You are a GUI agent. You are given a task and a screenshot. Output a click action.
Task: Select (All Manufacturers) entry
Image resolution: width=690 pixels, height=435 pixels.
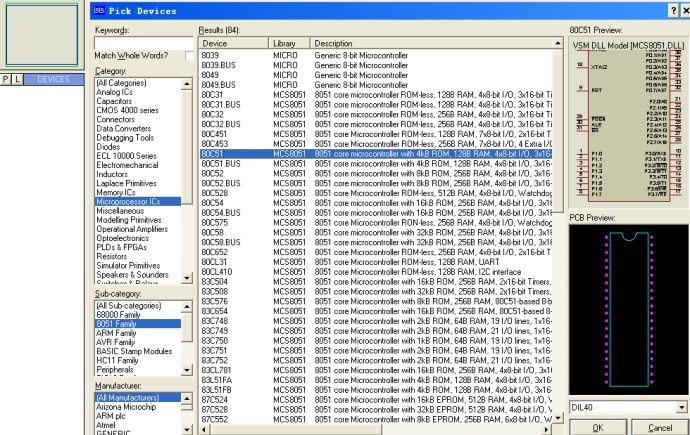tap(138, 398)
